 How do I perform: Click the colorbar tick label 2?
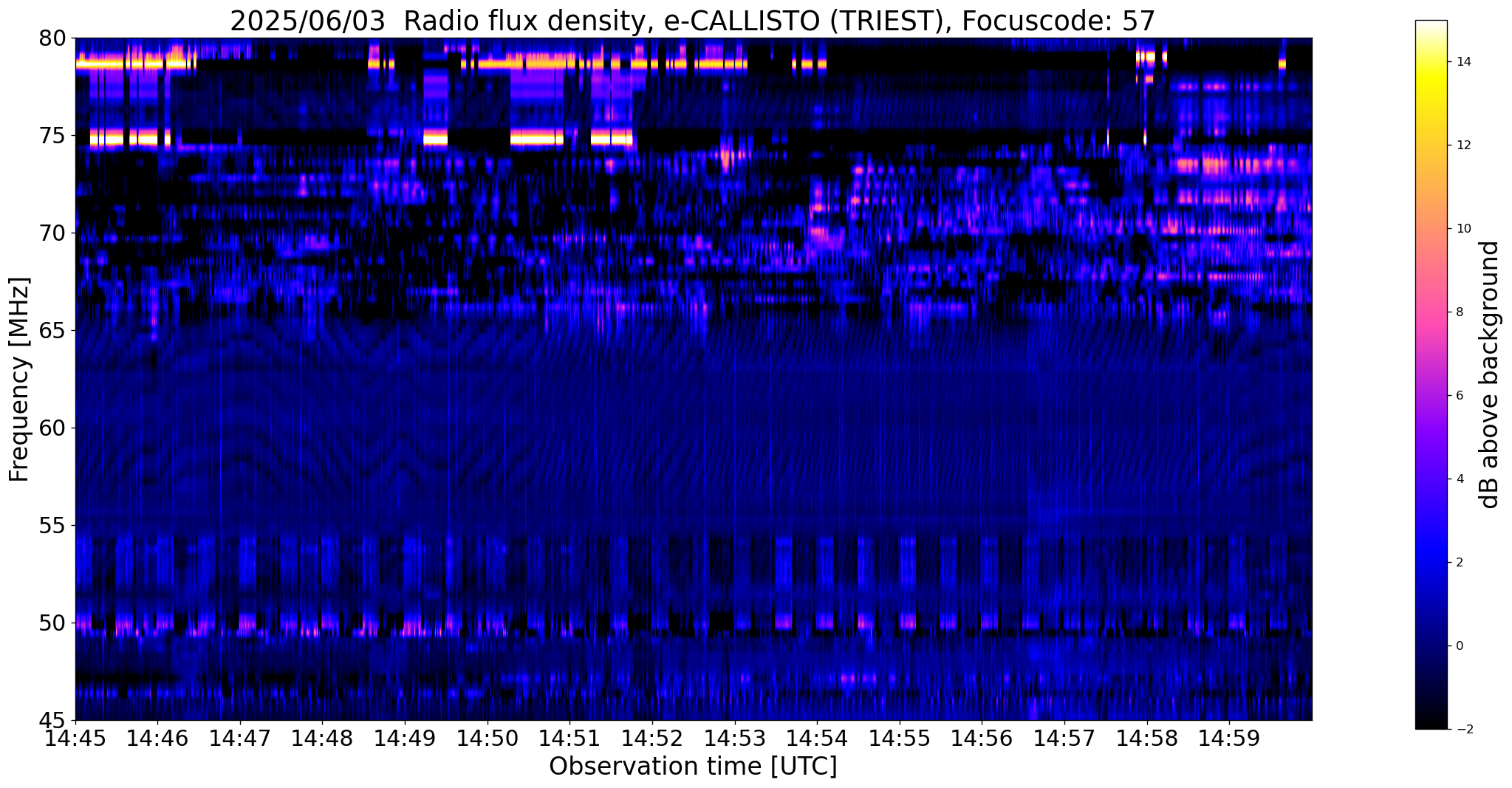1459,563
